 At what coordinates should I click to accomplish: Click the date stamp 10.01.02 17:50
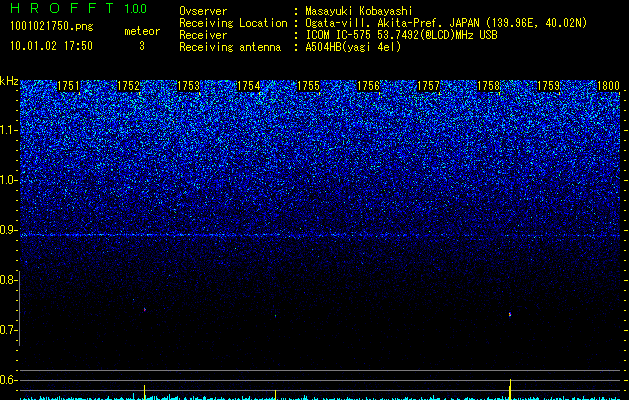[51, 46]
